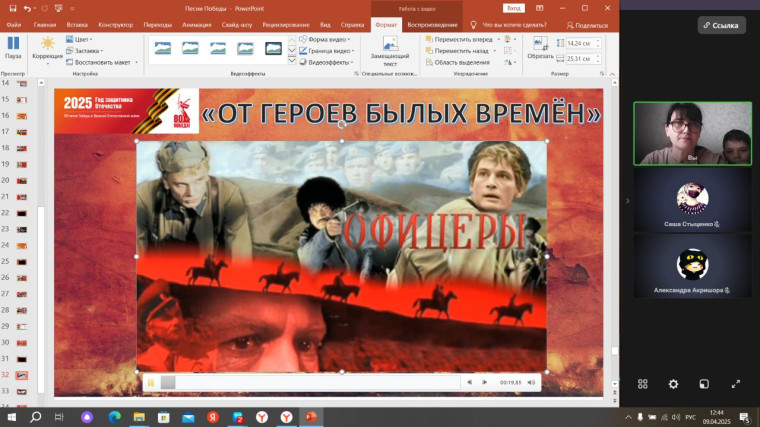Select the first video style thumbnail
This screenshot has width=760, height=427.
pos(163,48)
